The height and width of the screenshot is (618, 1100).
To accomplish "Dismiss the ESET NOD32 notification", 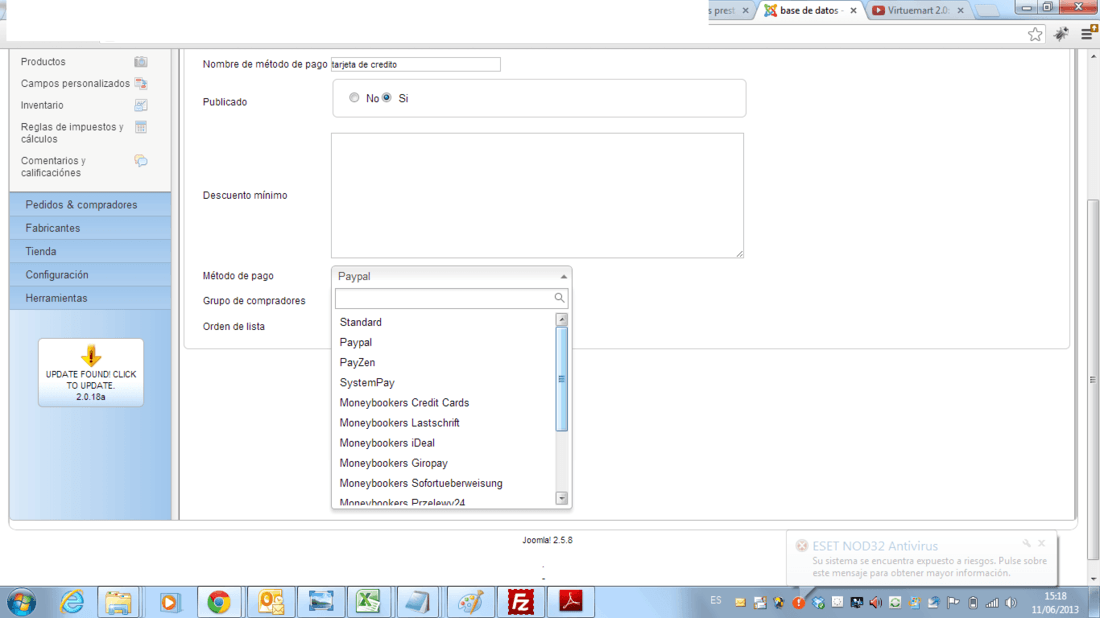I will point(1042,543).
